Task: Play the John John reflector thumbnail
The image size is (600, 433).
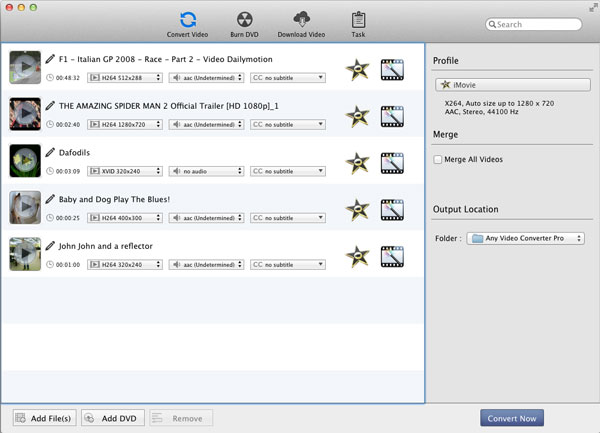Action: (x=25, y=254)
